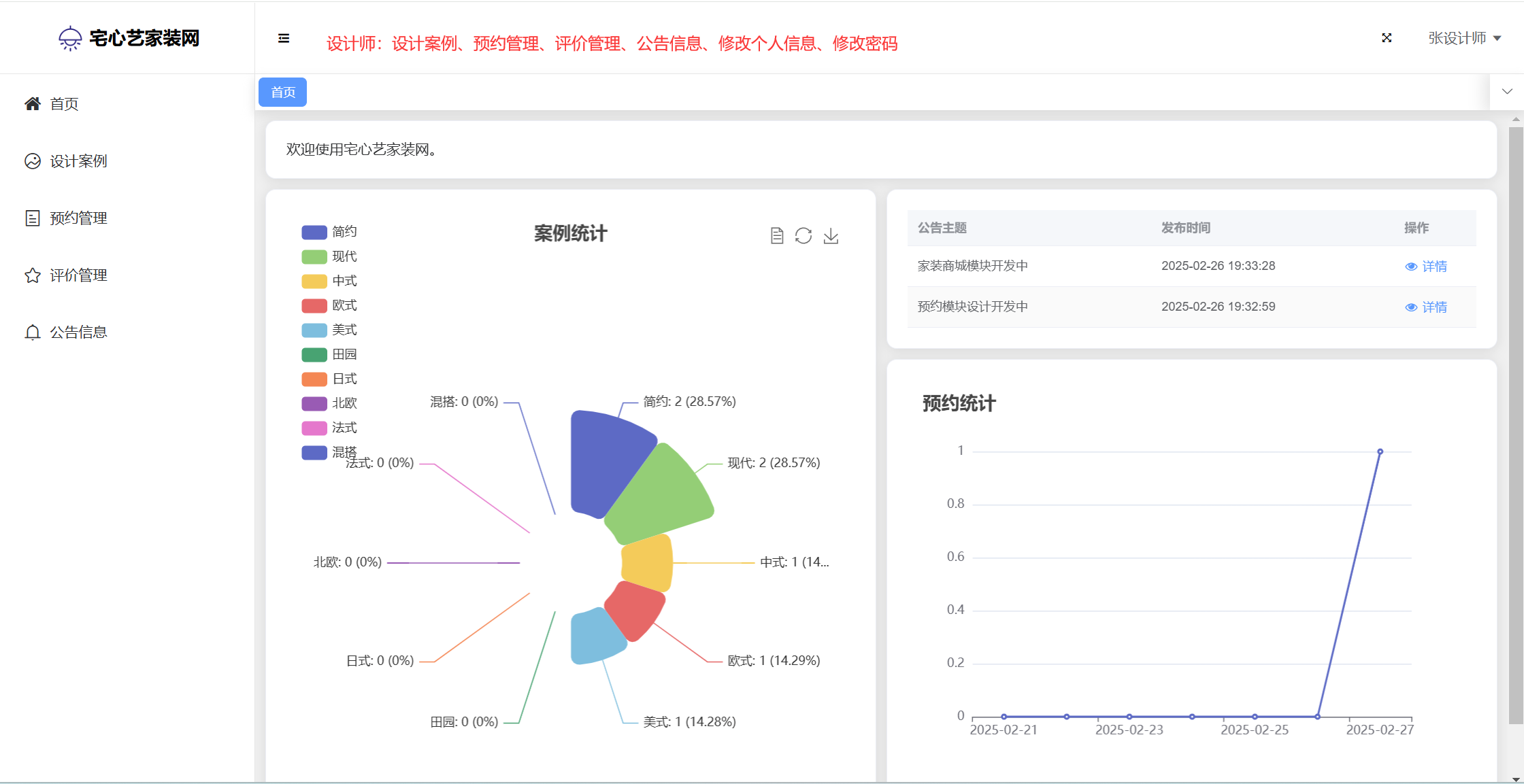The width and height of the screenshot is (1524, 784).
Task: Click the bell icon for 公告信息
Action: coord(33,333)
